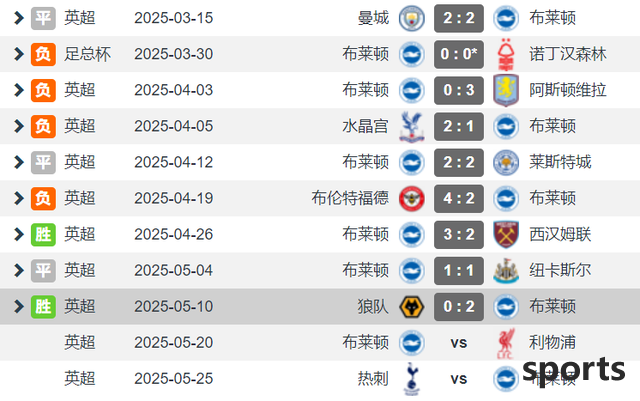Click the green 胜 badge for 2025-04-26
The height and width of the screenshot is (401, 640).
43,234
